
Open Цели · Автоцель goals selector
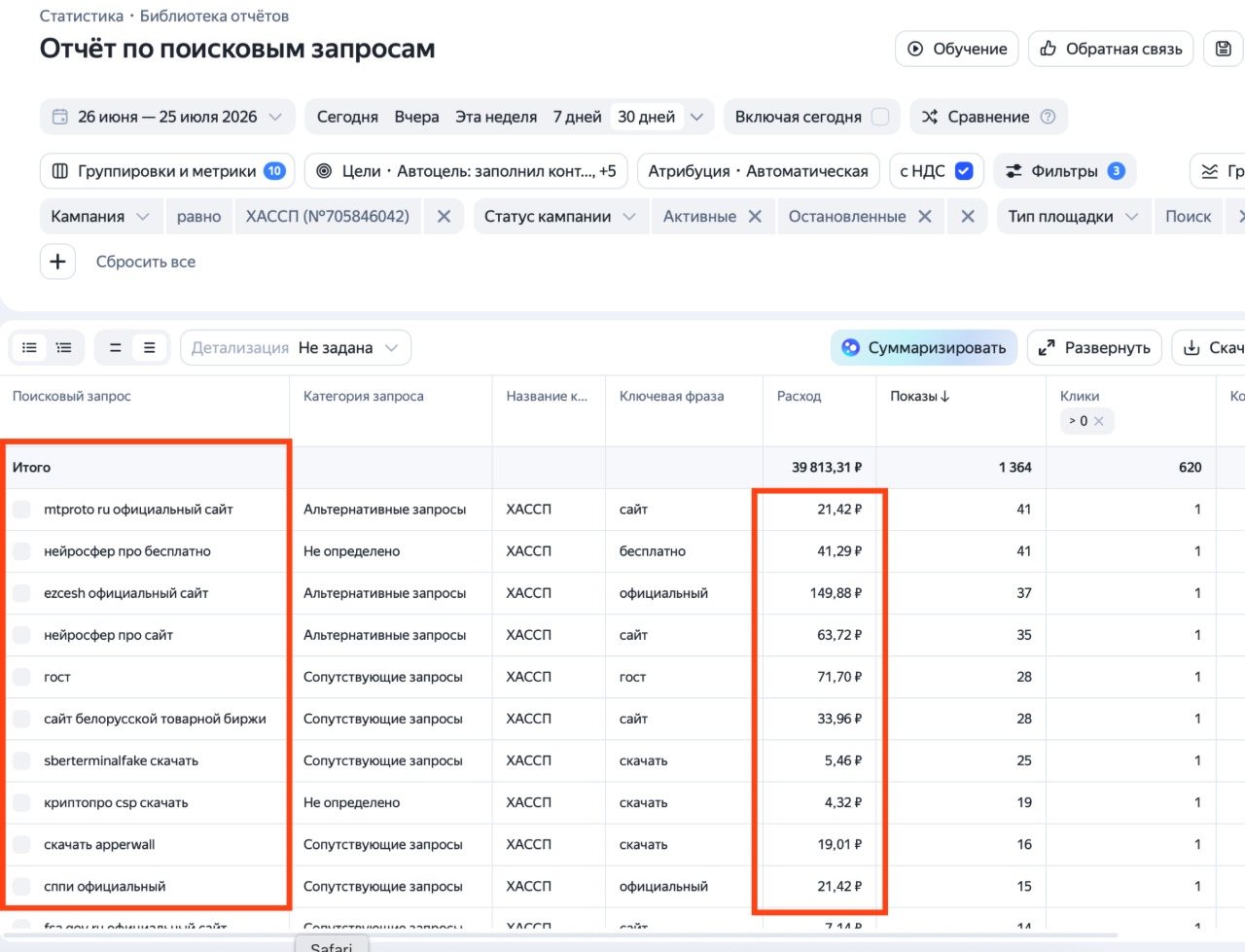(x=466, y=171)
